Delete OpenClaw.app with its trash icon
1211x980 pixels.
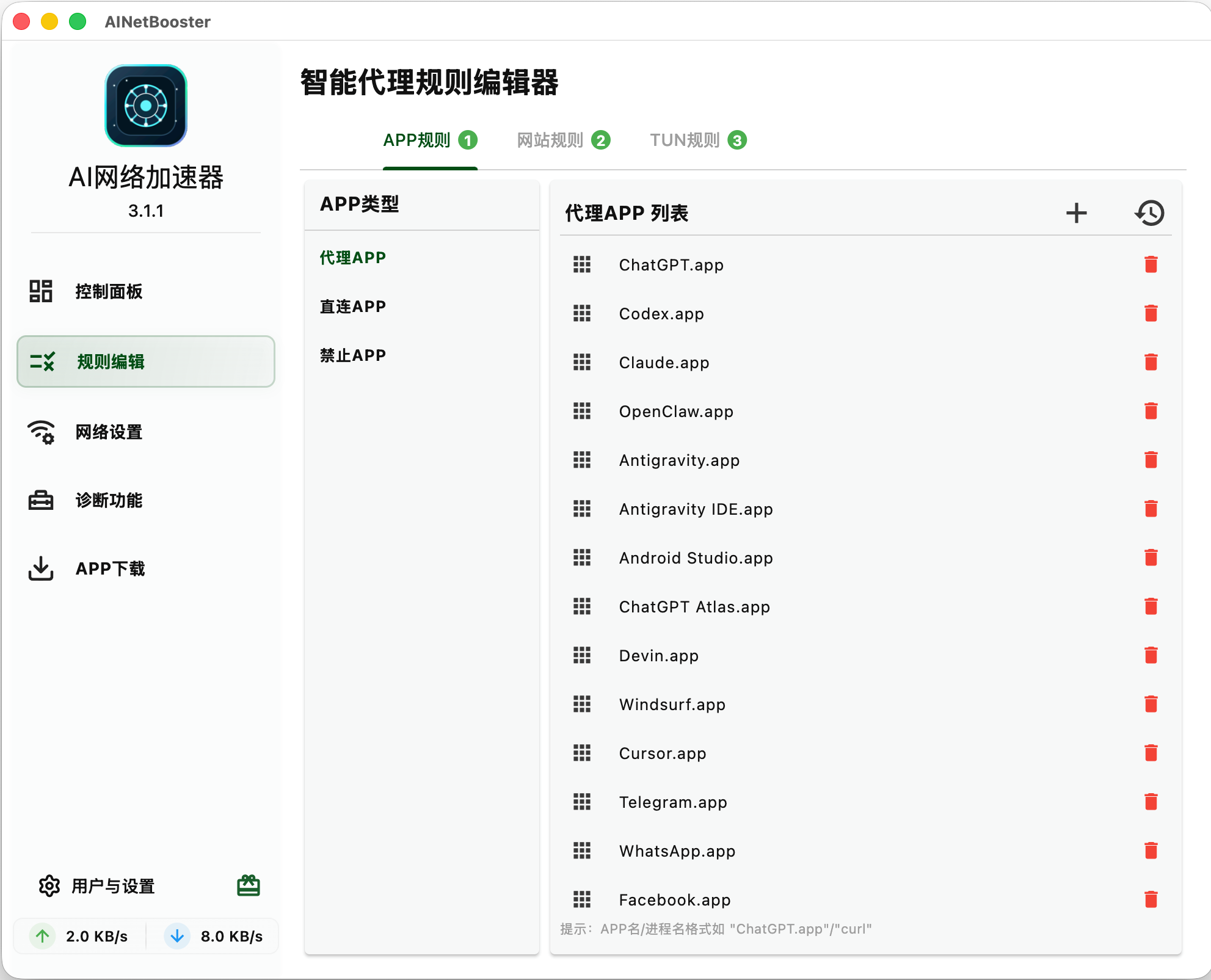(1151, 411)
